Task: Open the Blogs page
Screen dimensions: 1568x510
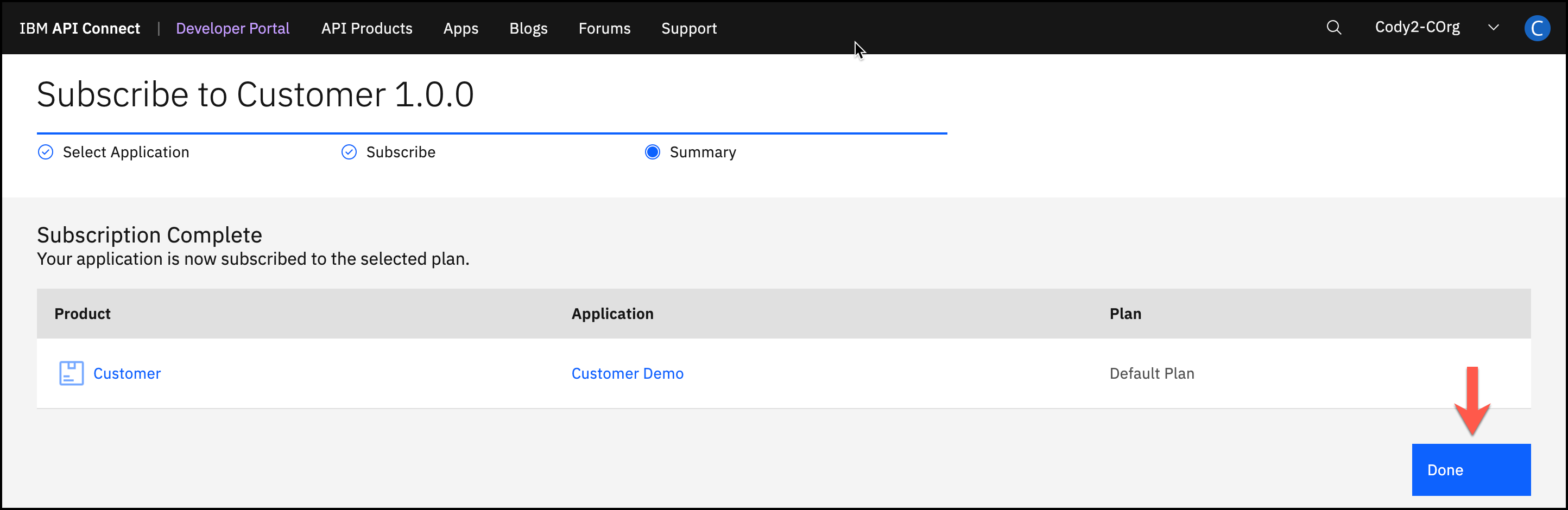Action: pyautogui.click(x=528, y=29)
